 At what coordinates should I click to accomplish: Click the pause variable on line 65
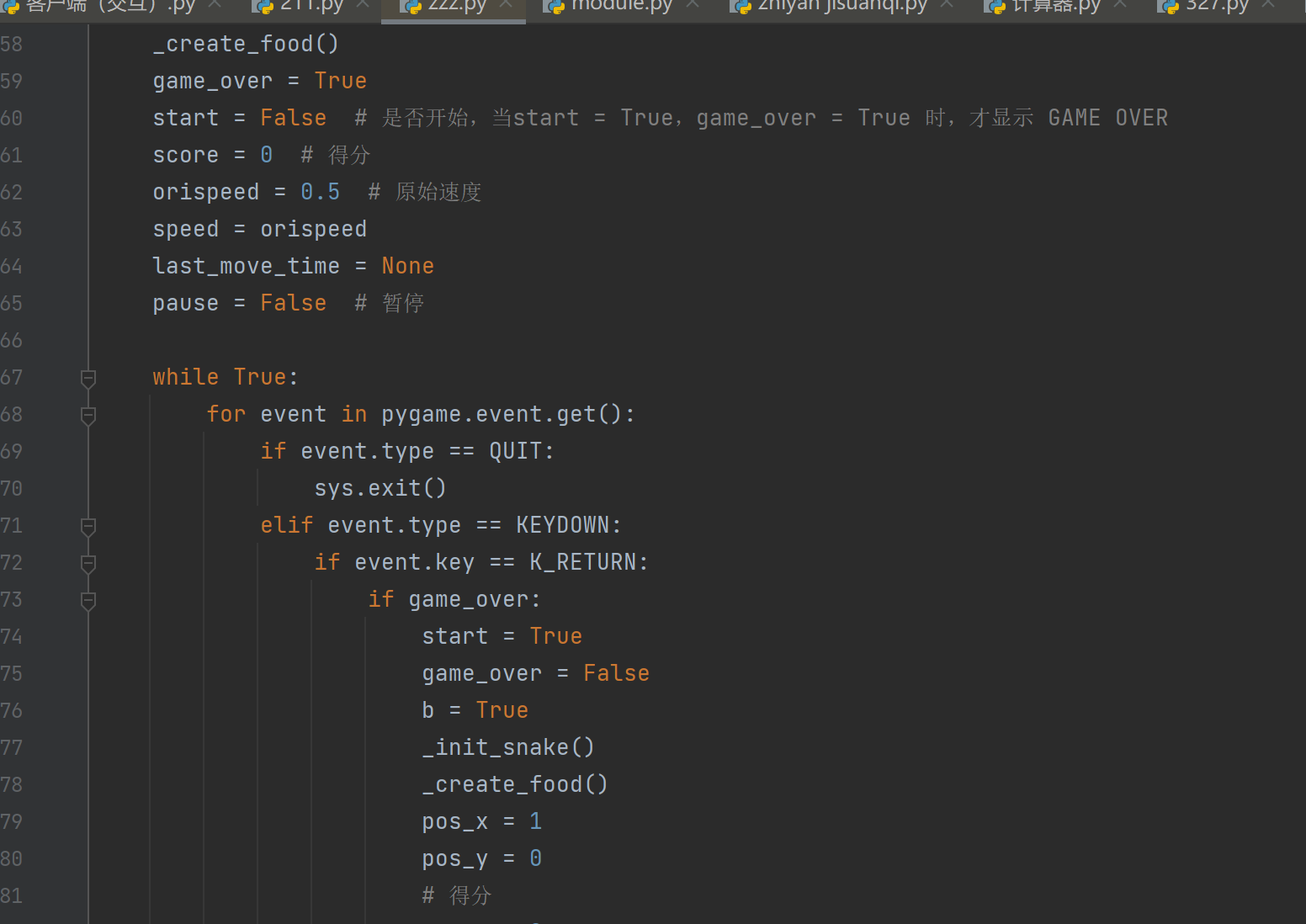(x=185, y=303)
